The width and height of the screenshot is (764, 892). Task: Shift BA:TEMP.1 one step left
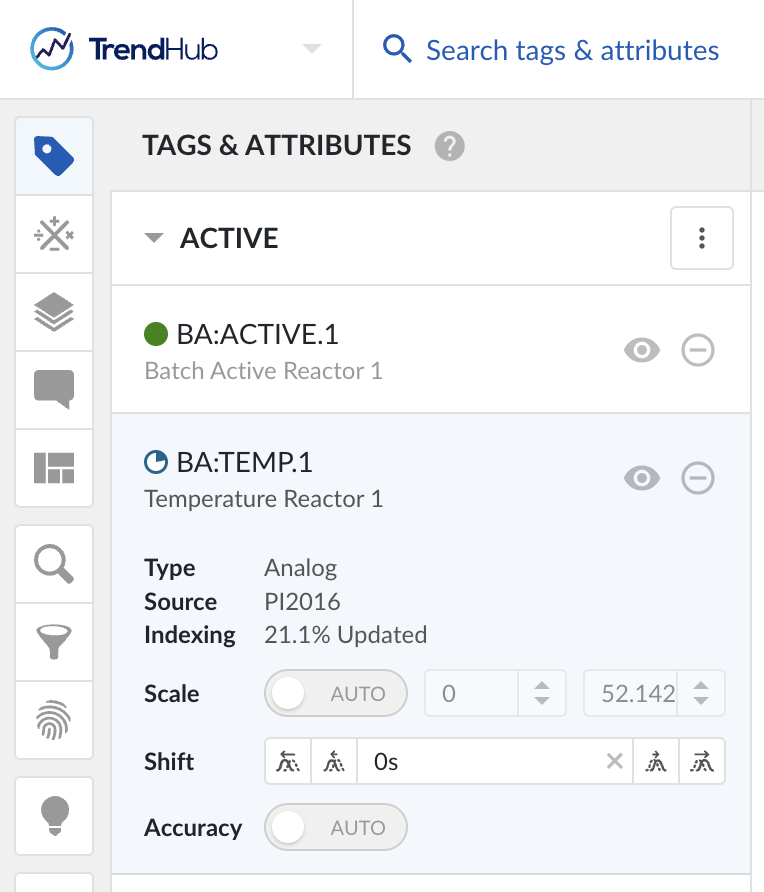pyautogui.click(x=334, y=761)
